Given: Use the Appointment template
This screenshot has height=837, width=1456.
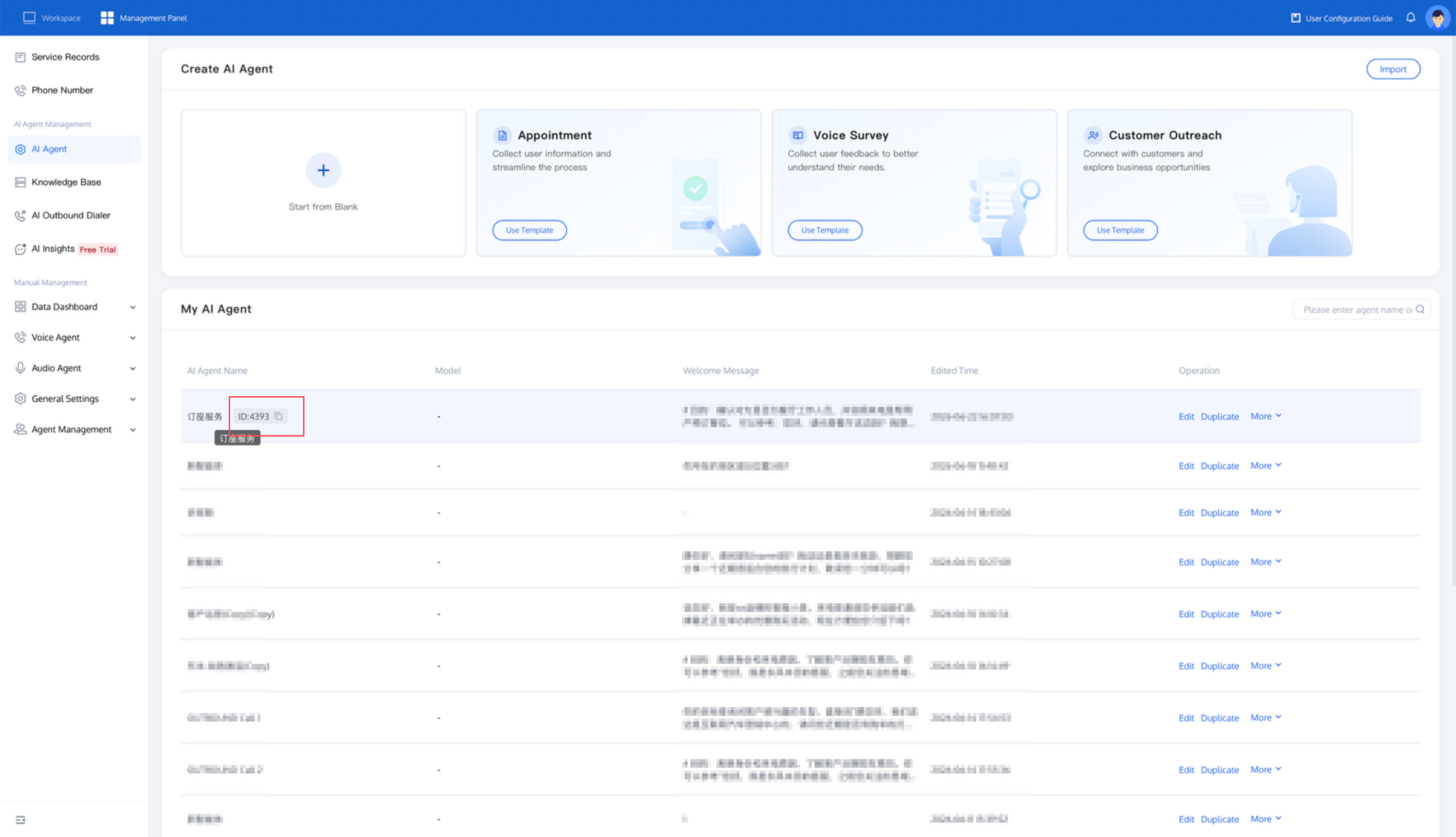Looking at the screenshot, I should click(x=530, y=230).
